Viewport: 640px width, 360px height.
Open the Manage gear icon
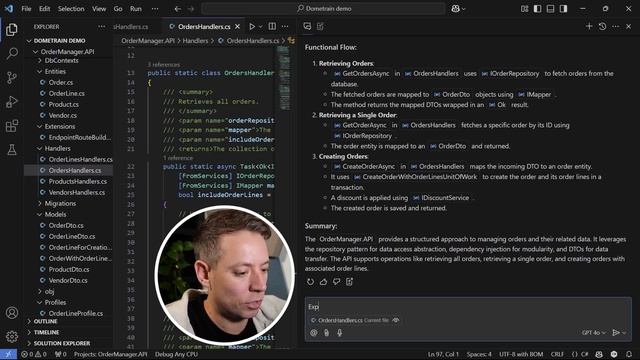[11, 336]
